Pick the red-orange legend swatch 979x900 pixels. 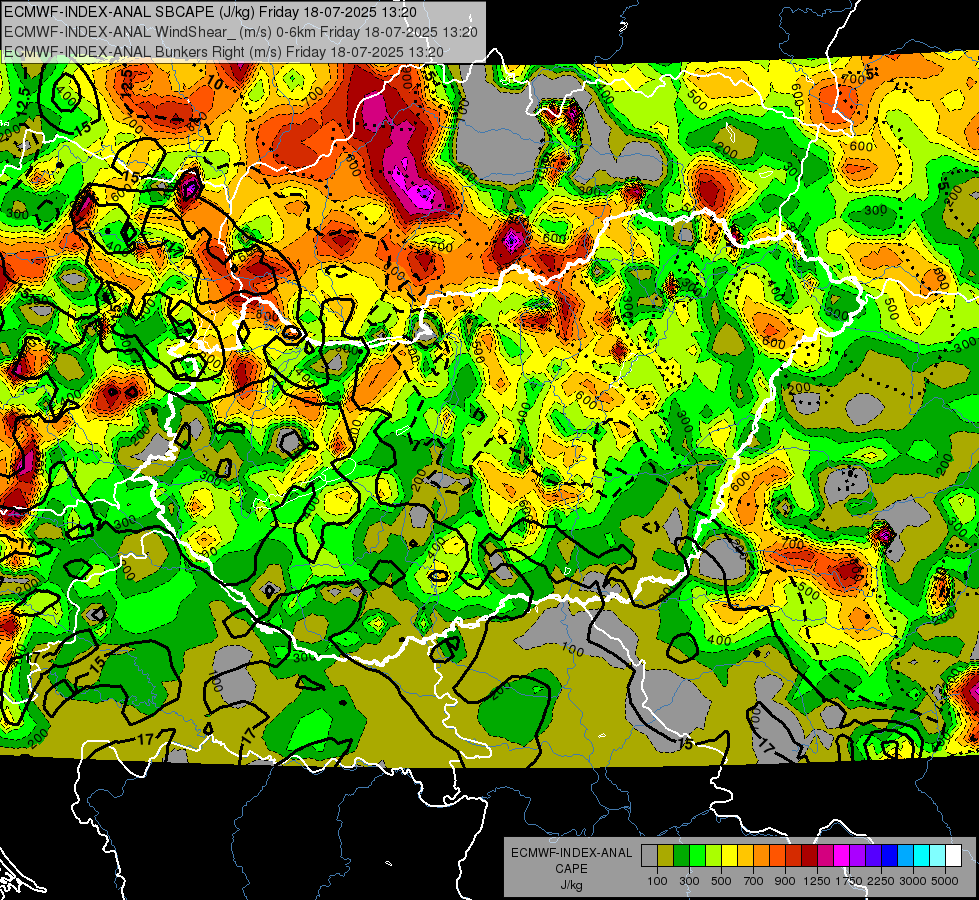pyautogui.click(x=777, y=856)
